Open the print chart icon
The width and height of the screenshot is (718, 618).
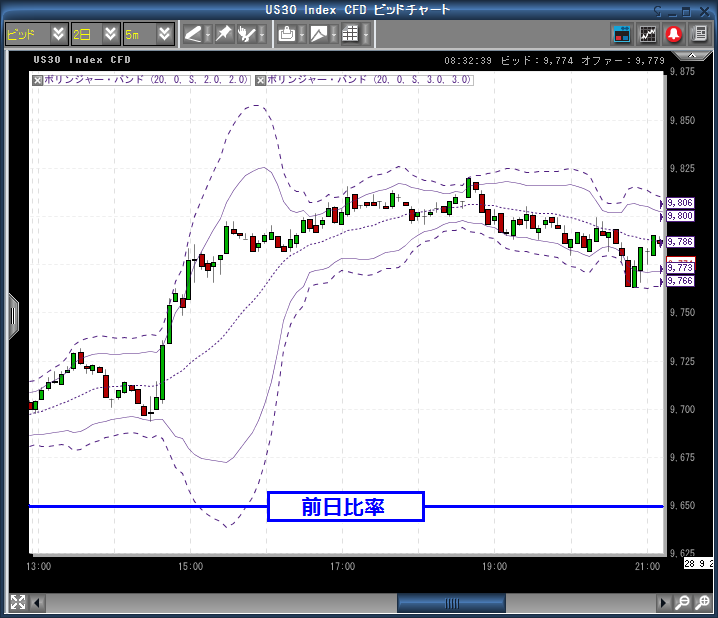tap(287, 34)
